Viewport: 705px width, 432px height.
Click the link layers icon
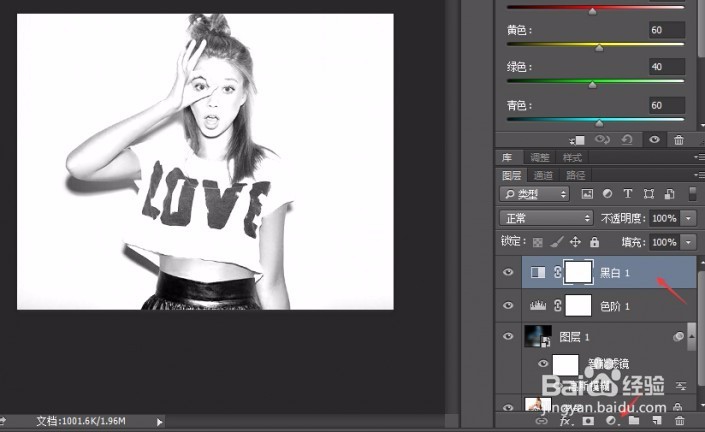[541, 421]
